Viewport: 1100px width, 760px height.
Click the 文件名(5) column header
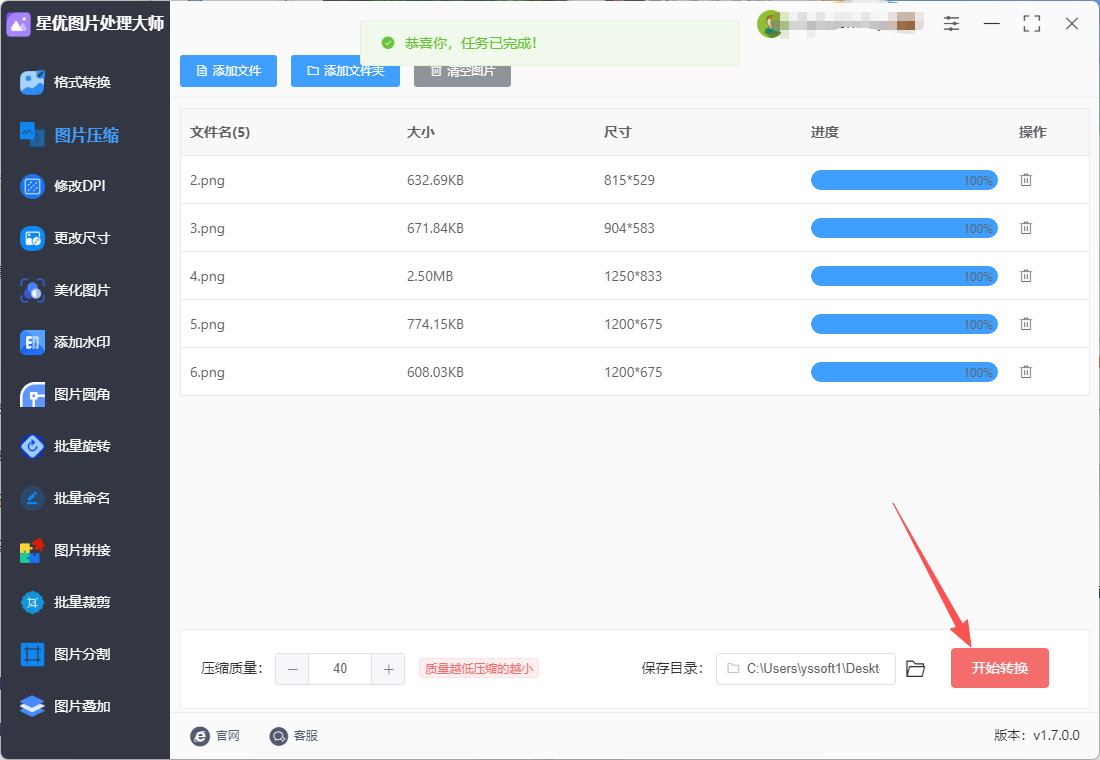[220, 132]
